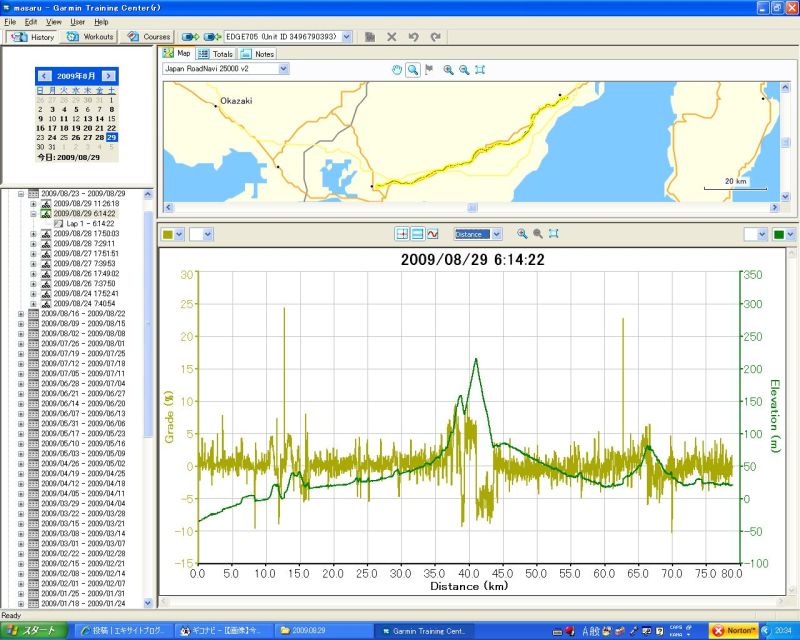Zoom in on the map

448,70
